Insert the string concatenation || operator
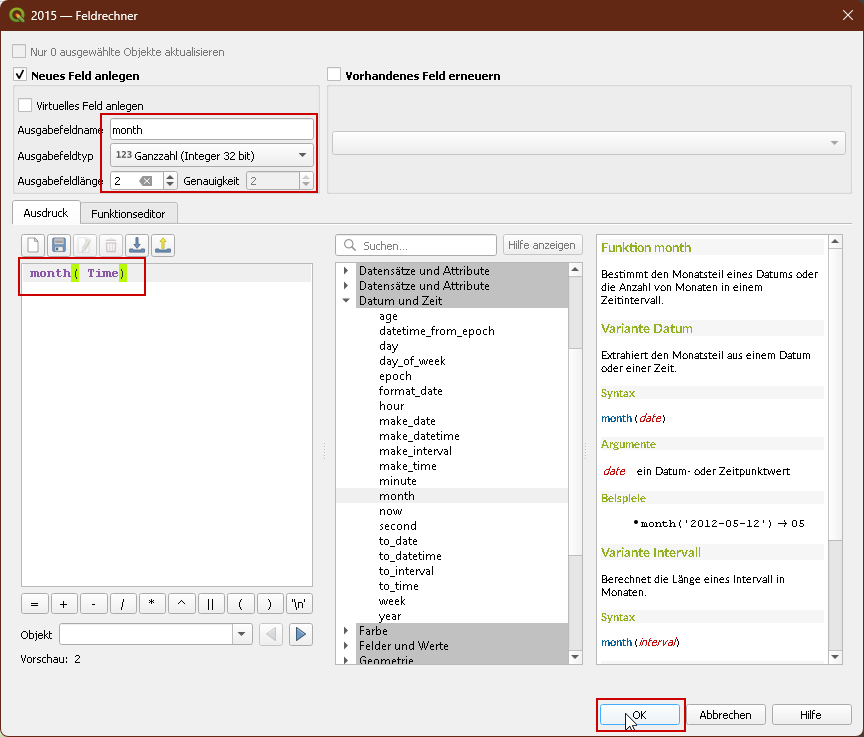The height and width of the screenshot is (737, 864). pos(211,604)
